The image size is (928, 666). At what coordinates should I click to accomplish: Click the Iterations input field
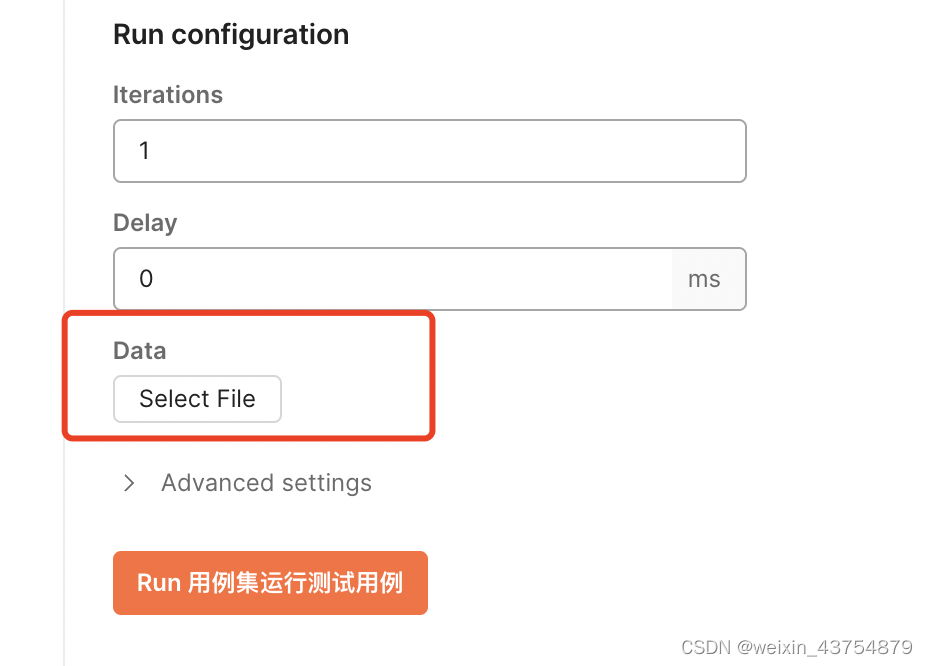tap(430, 151)
